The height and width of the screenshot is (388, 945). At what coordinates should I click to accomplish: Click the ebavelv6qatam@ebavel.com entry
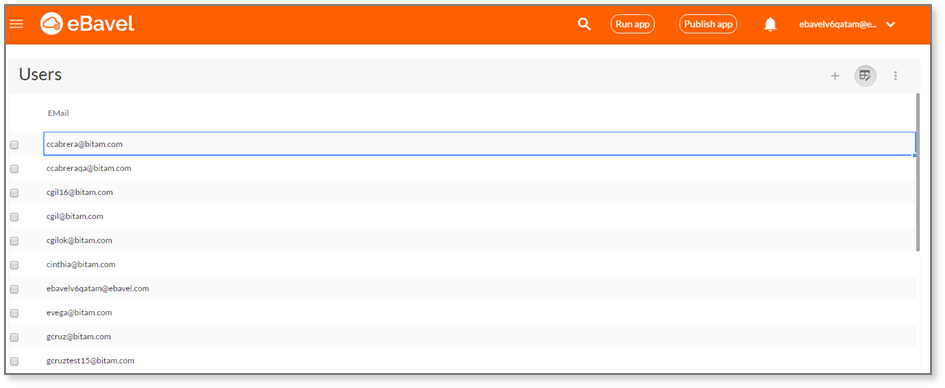(98, 289)
